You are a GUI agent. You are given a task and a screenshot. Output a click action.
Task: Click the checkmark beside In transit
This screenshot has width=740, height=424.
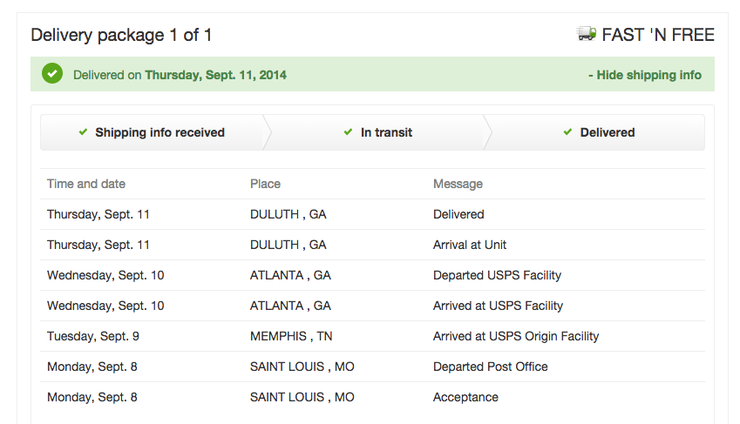[348, 132]
